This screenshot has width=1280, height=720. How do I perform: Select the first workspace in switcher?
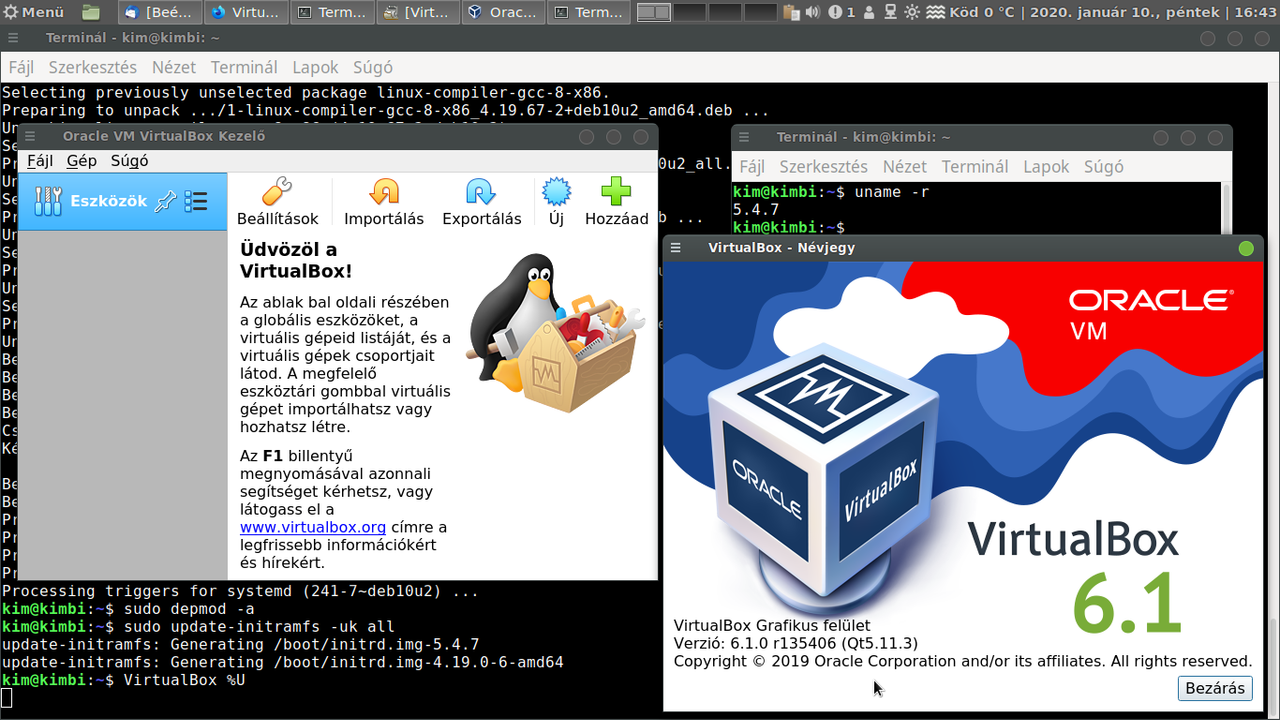(654, 12)
